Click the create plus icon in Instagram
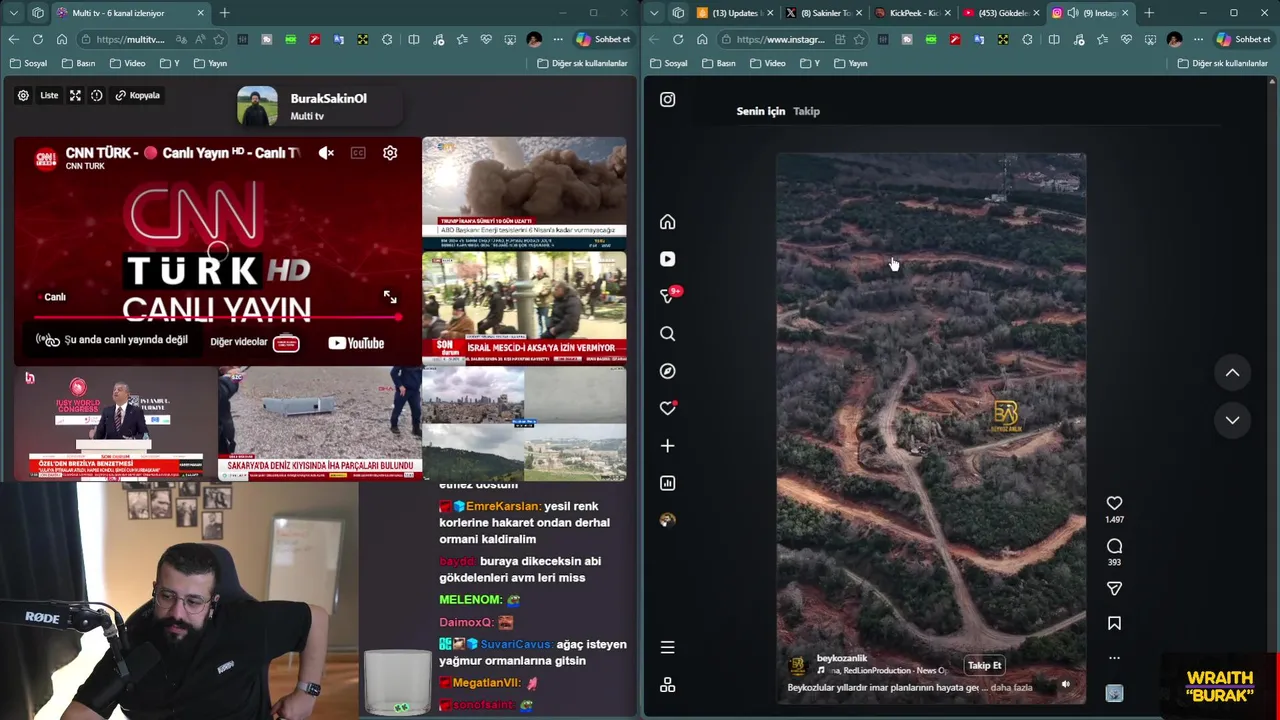1280x720 pixels. tap(667, 446)
